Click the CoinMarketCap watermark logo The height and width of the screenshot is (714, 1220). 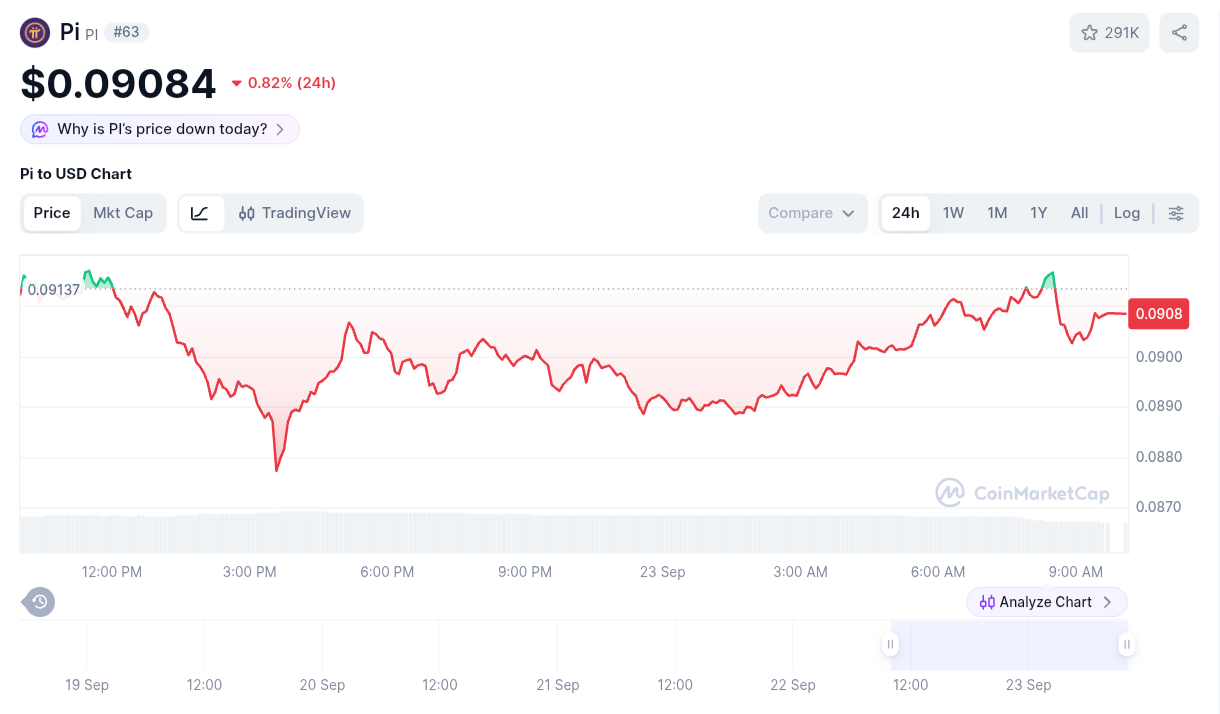pos(1022,492)
